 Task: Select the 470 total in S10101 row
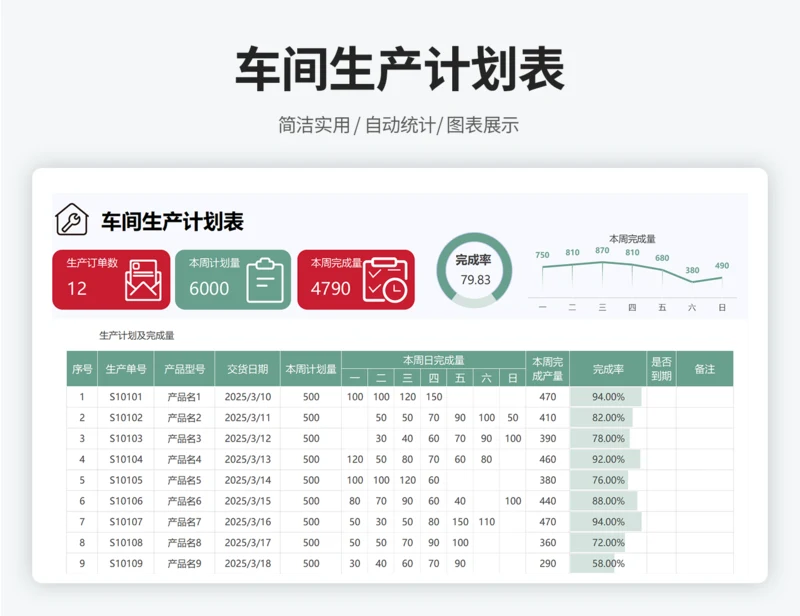tap(547, 397)
